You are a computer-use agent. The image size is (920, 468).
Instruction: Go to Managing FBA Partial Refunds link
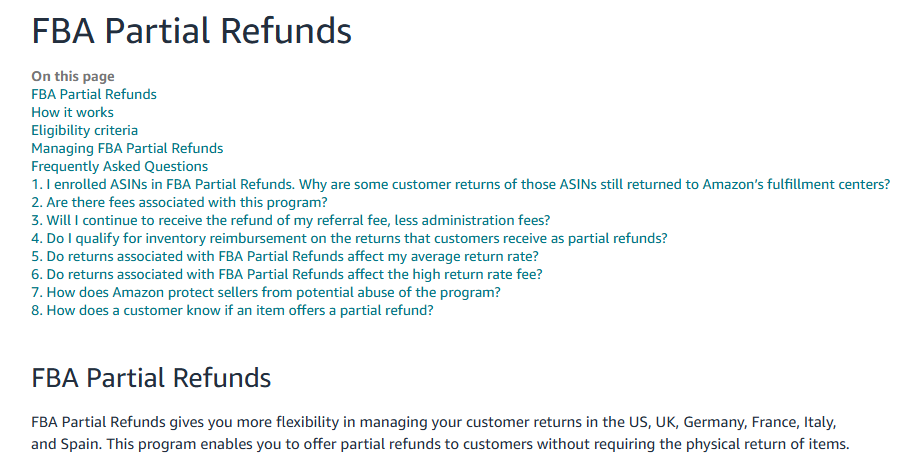(127, 148)
